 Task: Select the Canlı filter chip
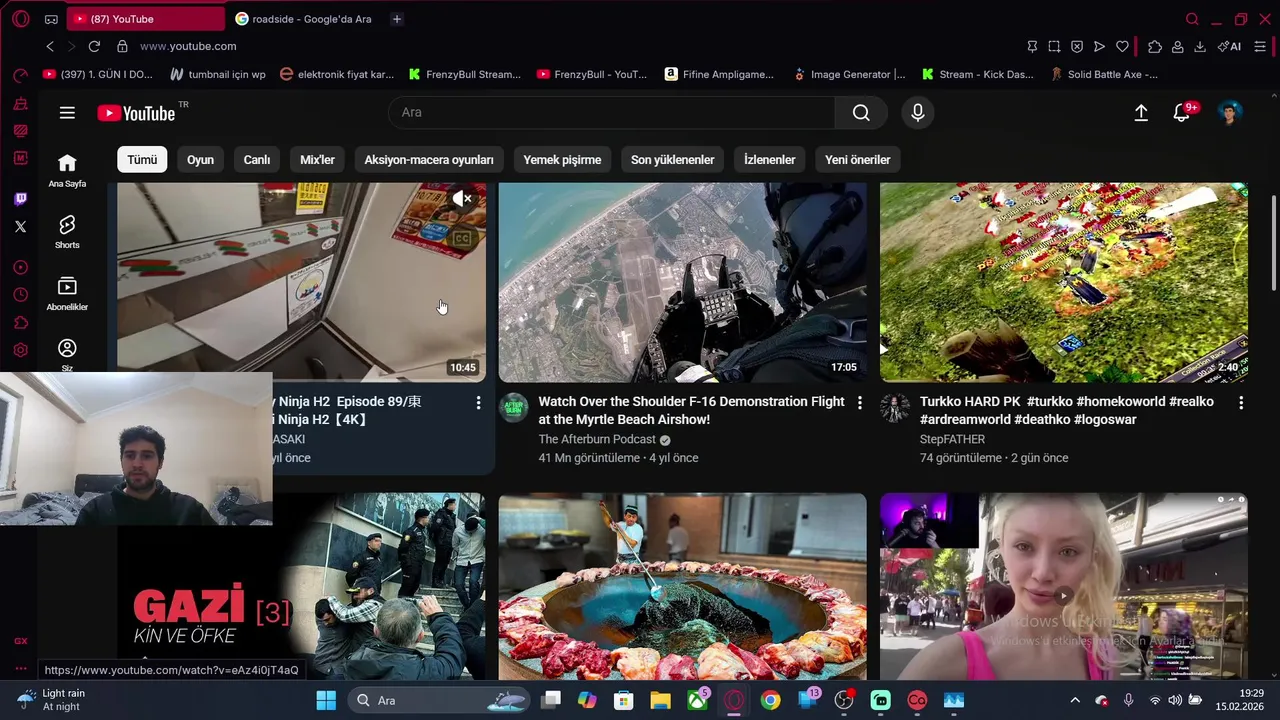257,160
